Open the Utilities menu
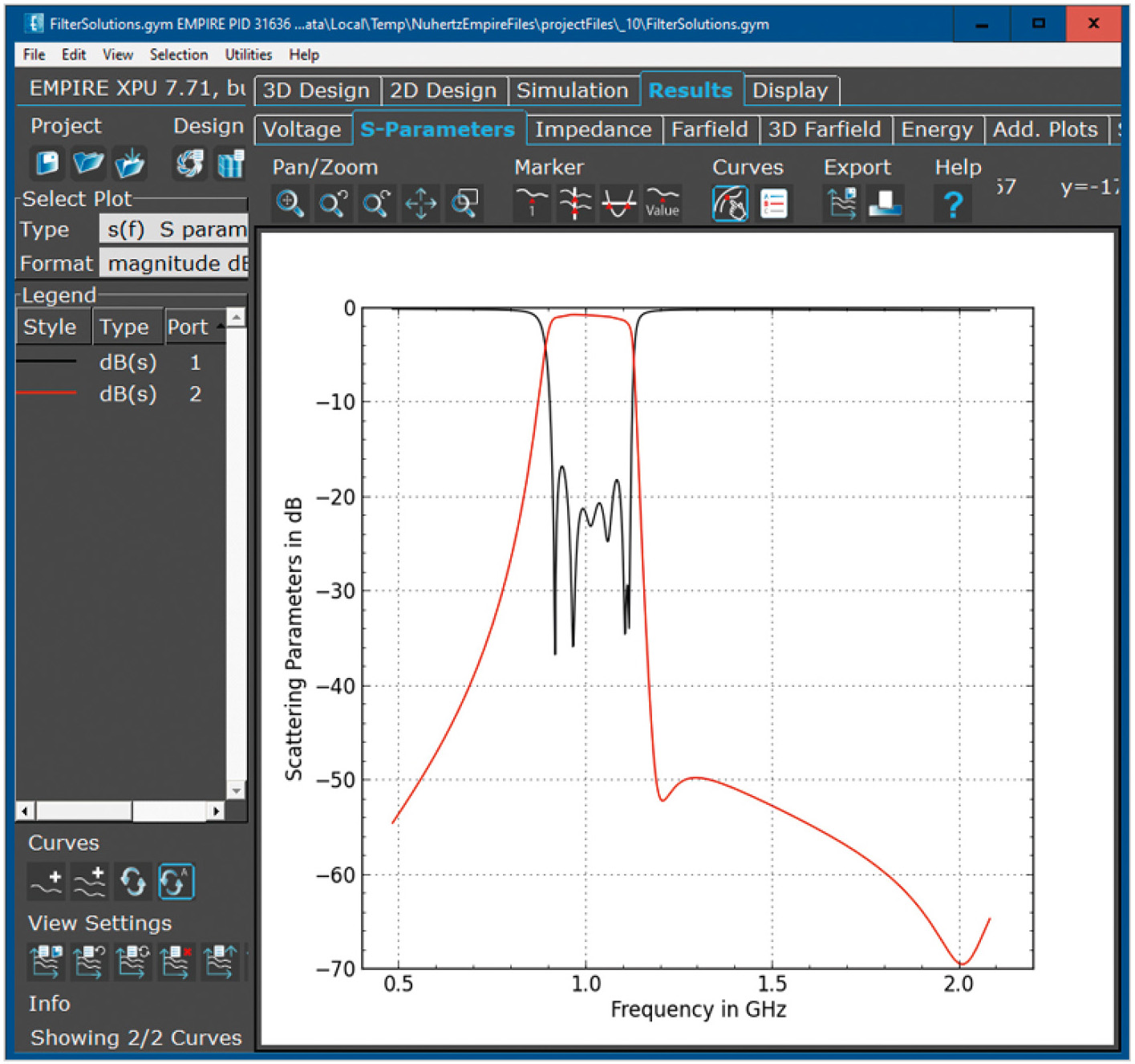 [249, 55]
